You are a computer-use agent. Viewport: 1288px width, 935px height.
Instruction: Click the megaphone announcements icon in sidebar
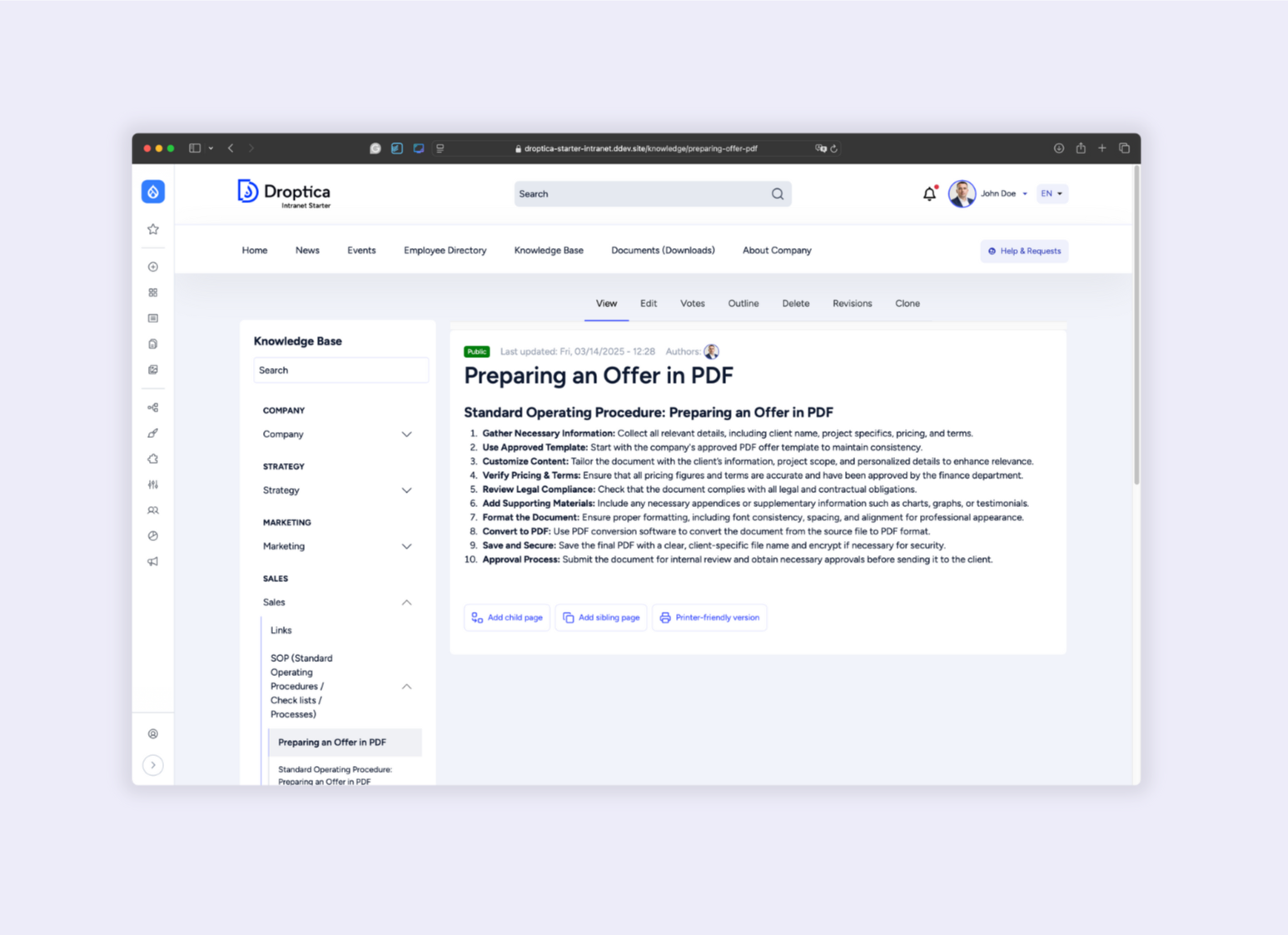tap(153, 561)
